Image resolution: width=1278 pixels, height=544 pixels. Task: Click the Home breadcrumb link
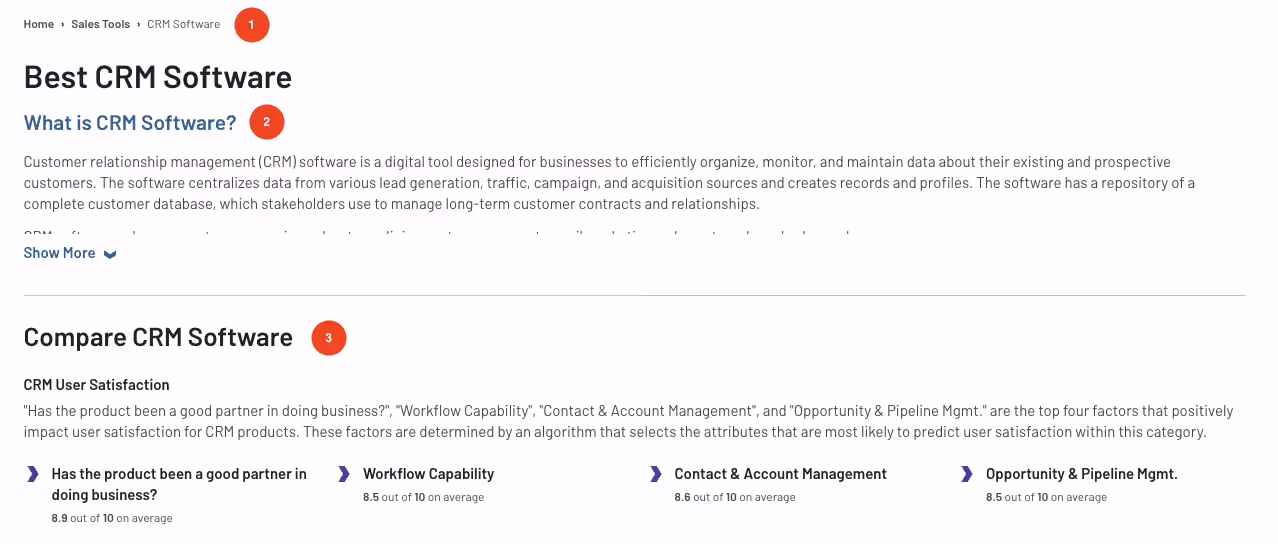pyautogui.click(x=39, y=24)
